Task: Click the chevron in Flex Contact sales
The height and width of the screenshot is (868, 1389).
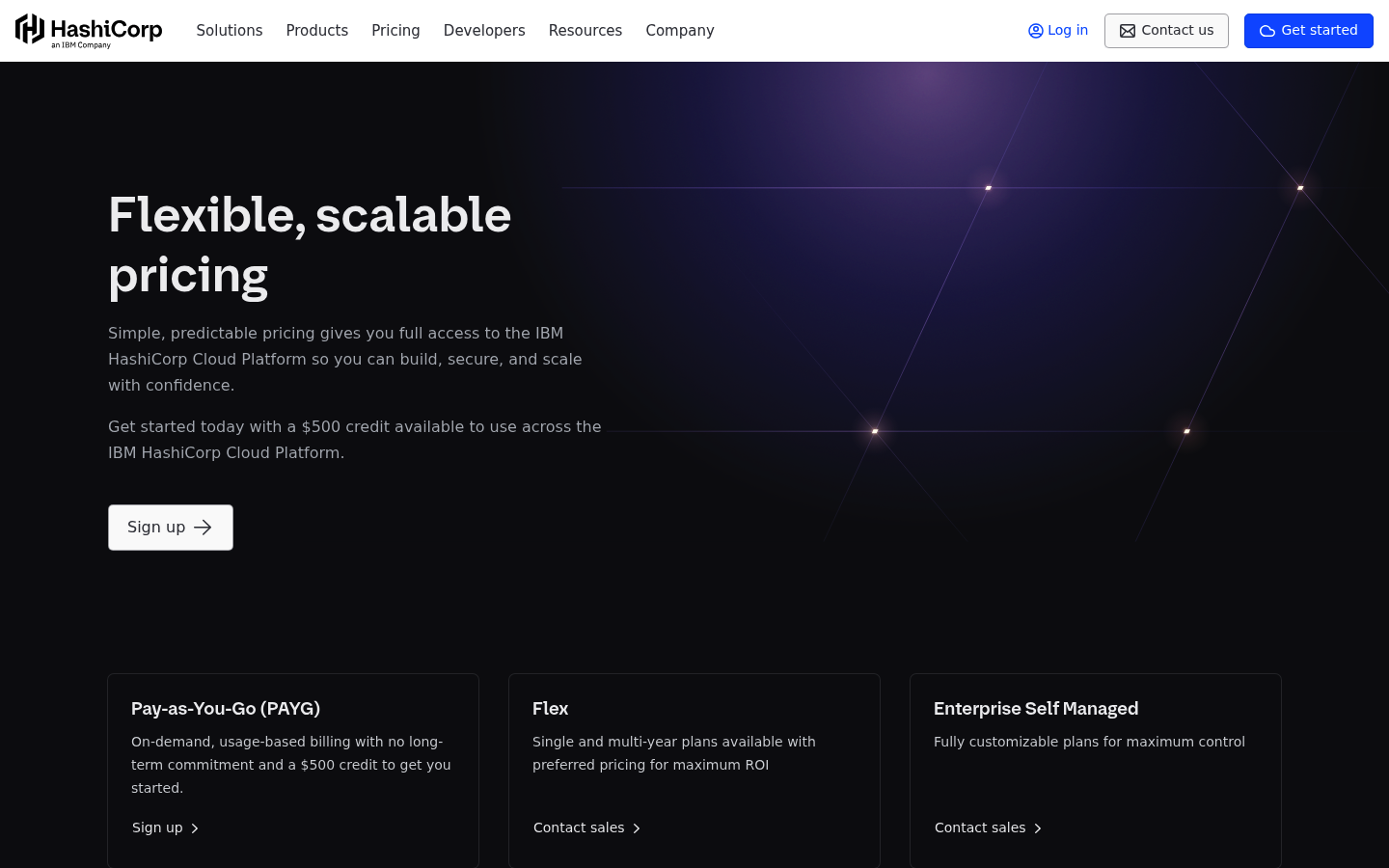Action: pyautogui.click(x=636, y=828)
